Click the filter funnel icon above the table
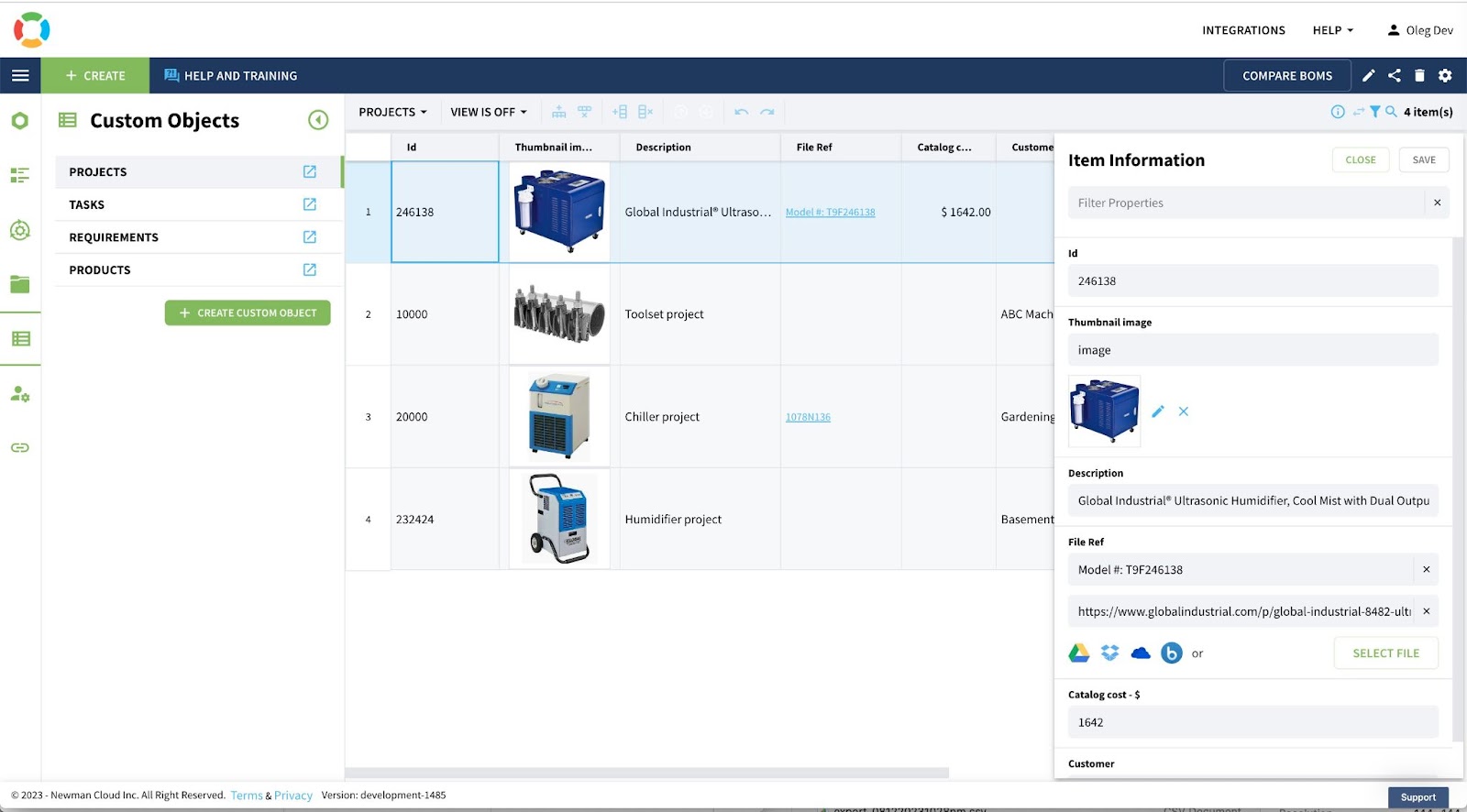This screenshot has height=812, width=1467. click(x=1375, y=112)
